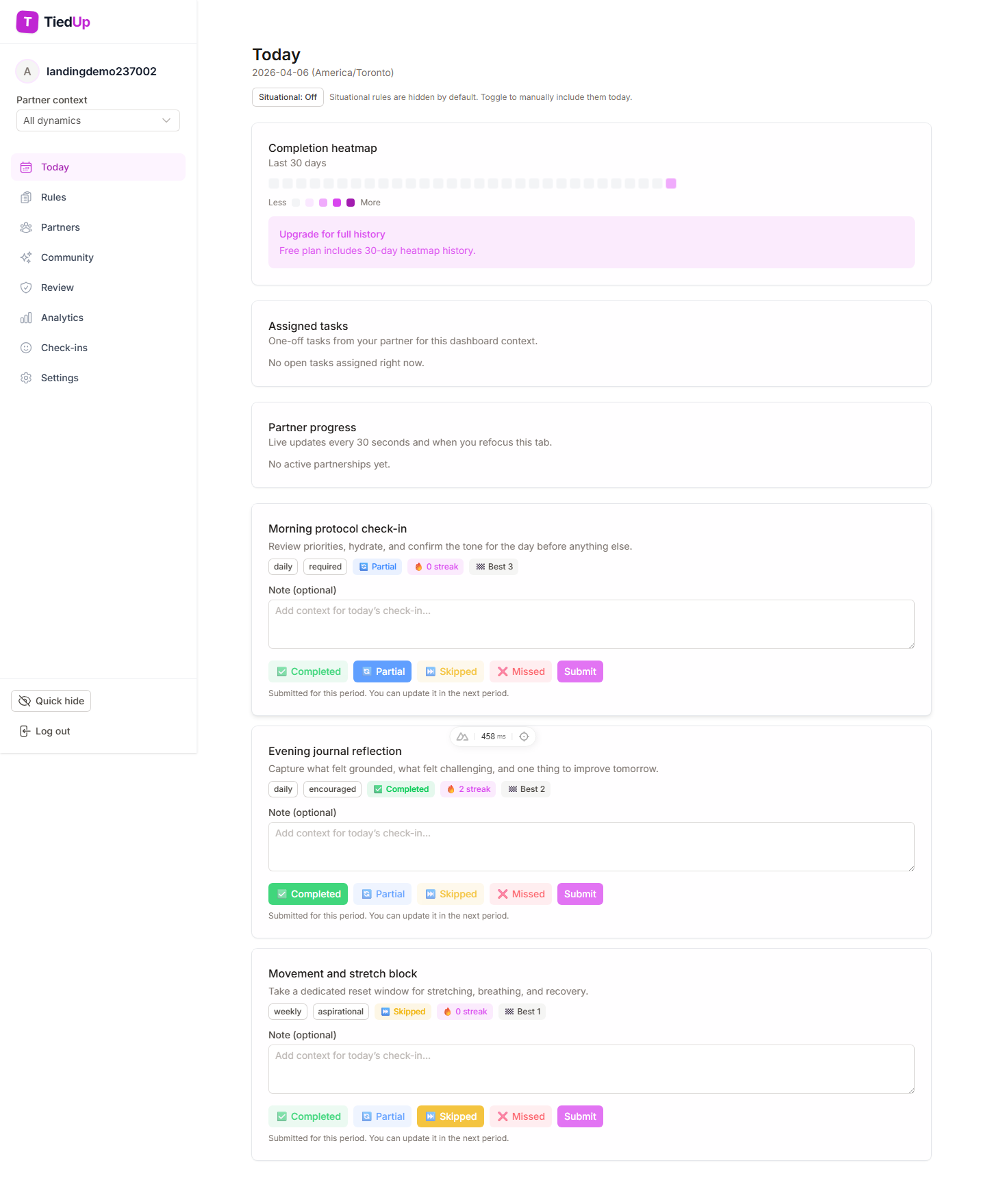Screen dimensions: 986x1204
Task: Select Completed for Evening journal reflection
Action: (308, 894)
